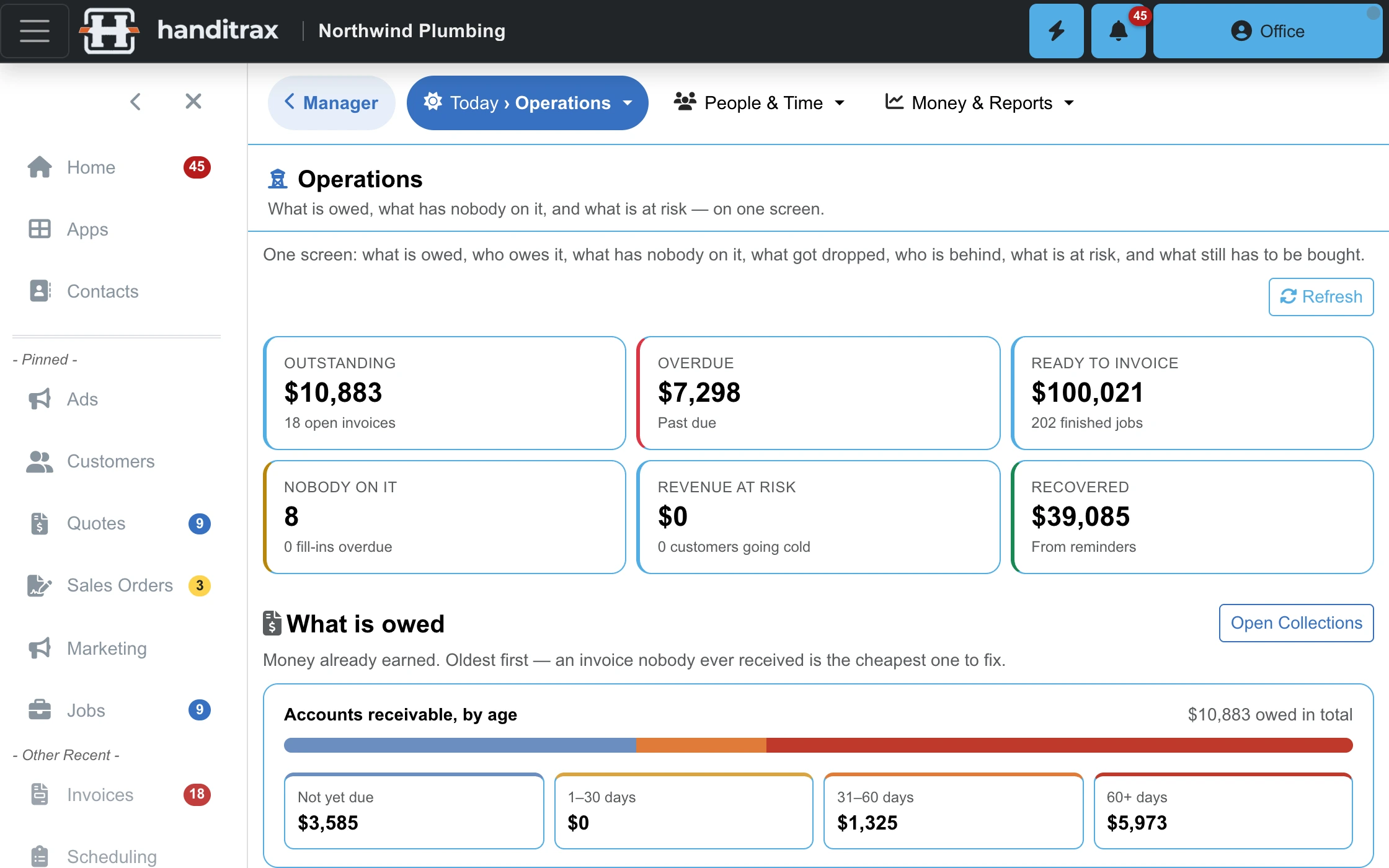Collapse sidebar with the back chevron

tap(136, 102)
